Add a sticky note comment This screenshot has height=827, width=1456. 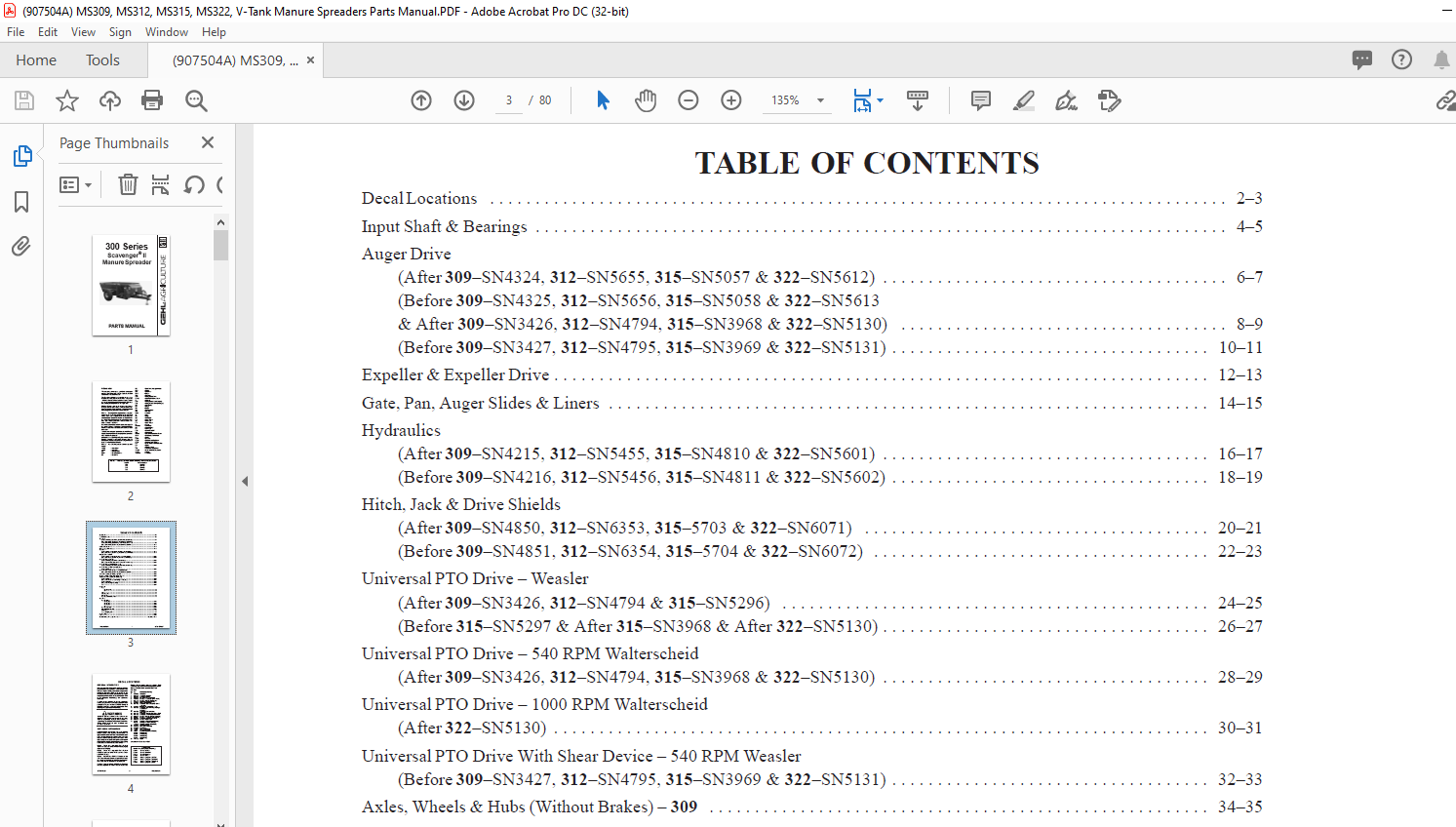click(x=981, y=100)
